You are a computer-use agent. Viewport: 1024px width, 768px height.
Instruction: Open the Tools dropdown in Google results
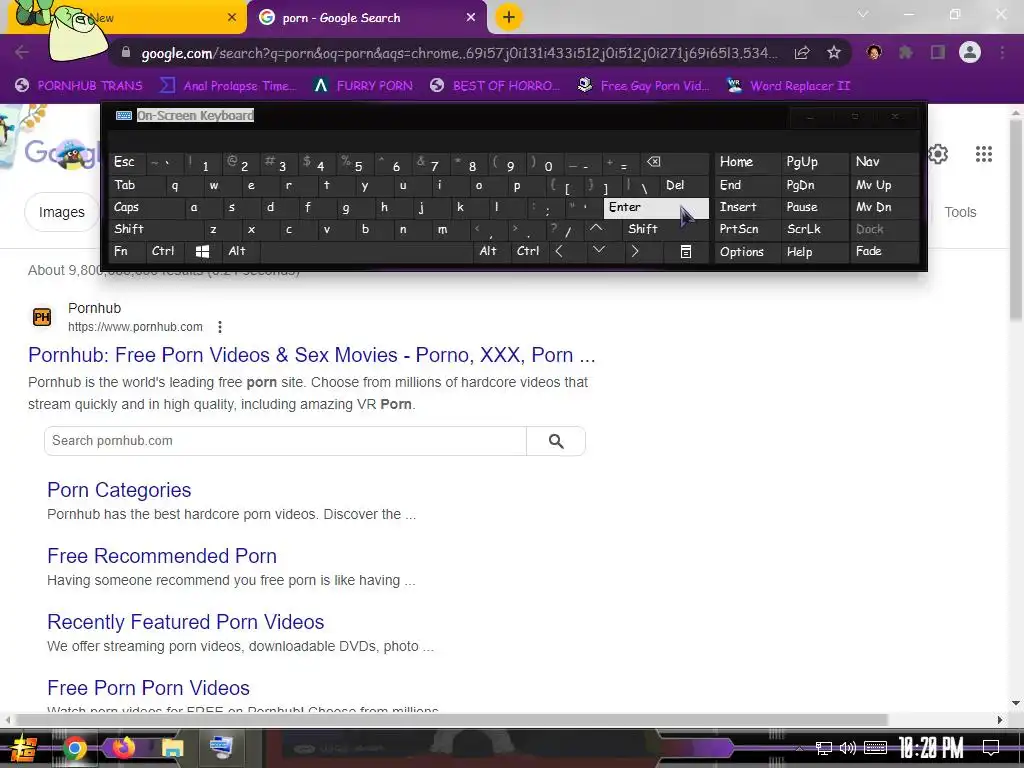pos(960,212)
